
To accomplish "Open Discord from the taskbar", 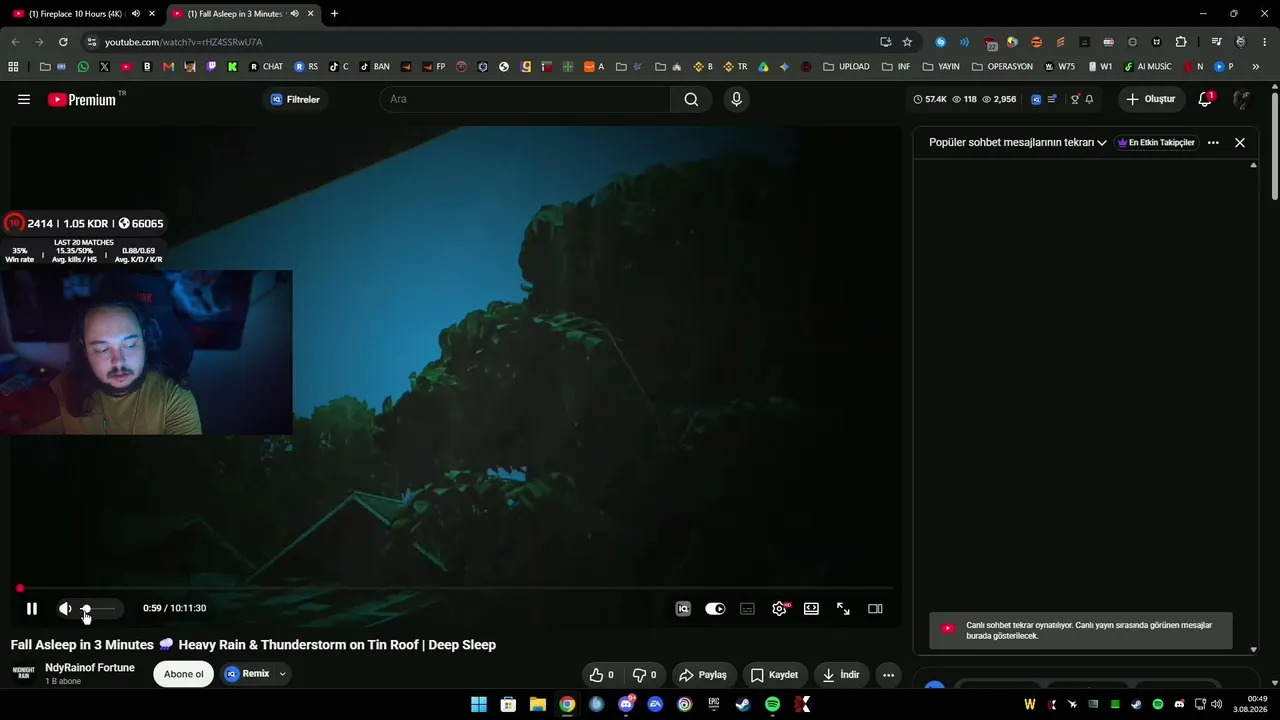I will point(626,704).
